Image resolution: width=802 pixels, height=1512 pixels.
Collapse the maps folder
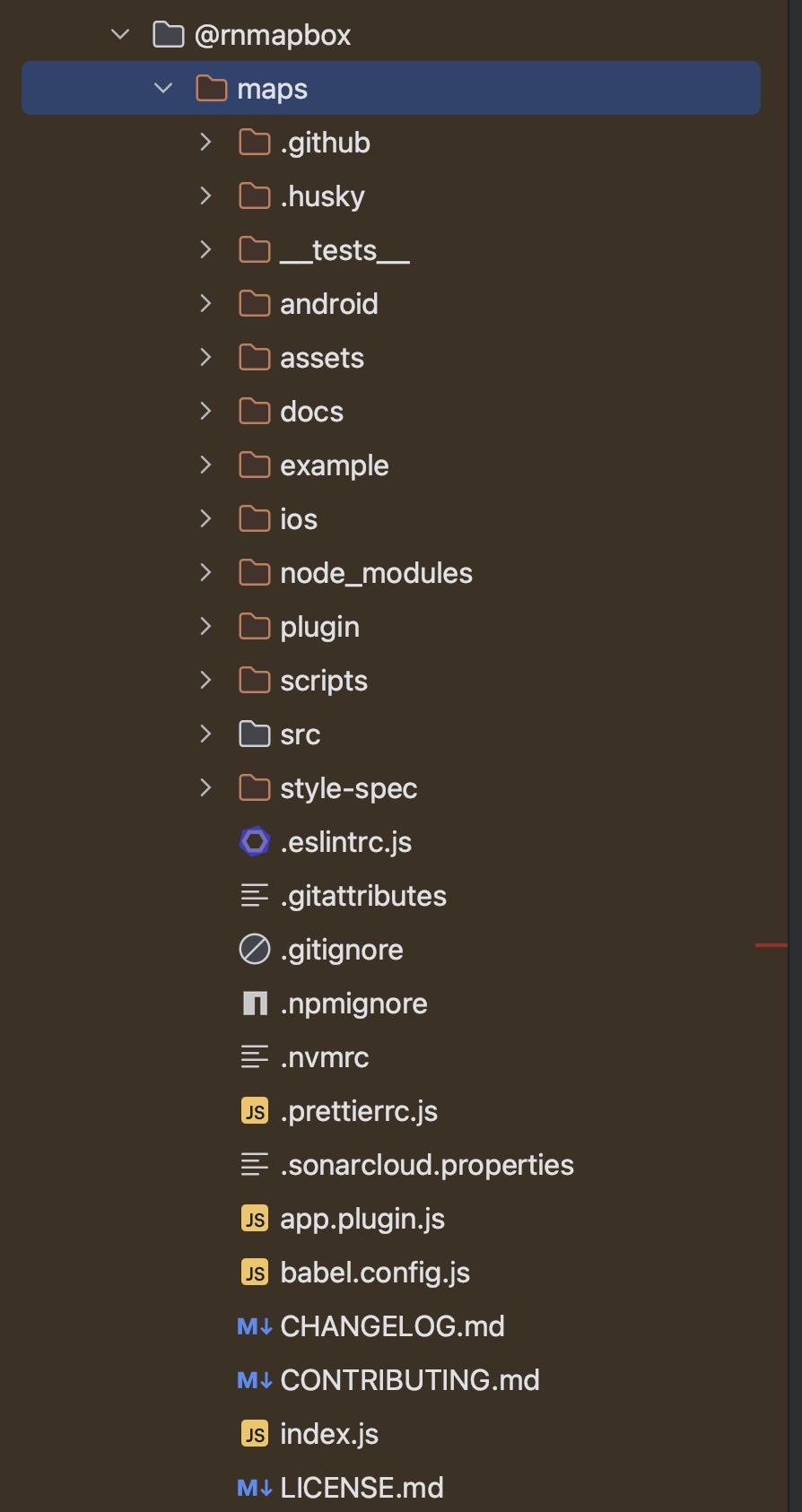[163, 88]
